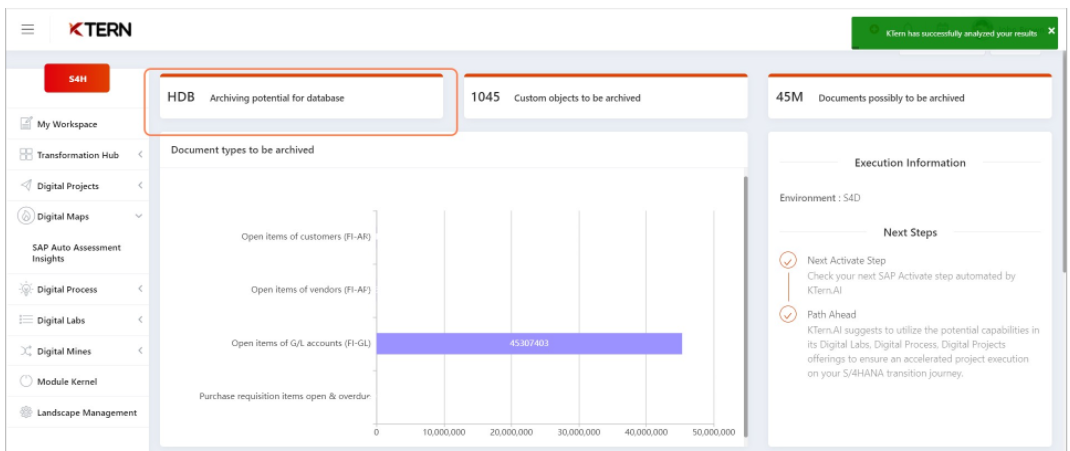Select the Transformation Hub menu label
This screenshot has height=451, width=1070.
78,155
